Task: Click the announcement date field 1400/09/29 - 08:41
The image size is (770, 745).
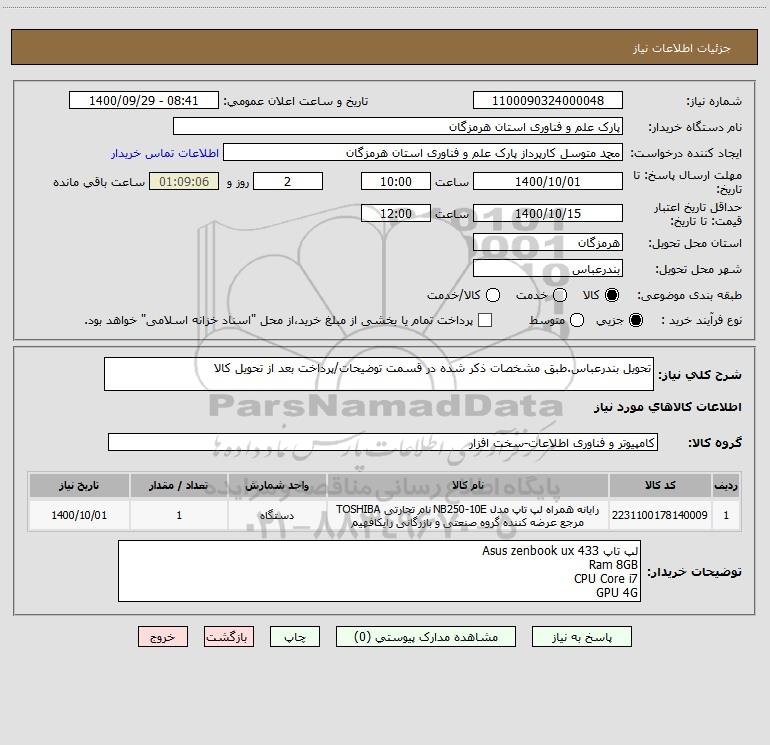Action: click(x=144, y=101)
